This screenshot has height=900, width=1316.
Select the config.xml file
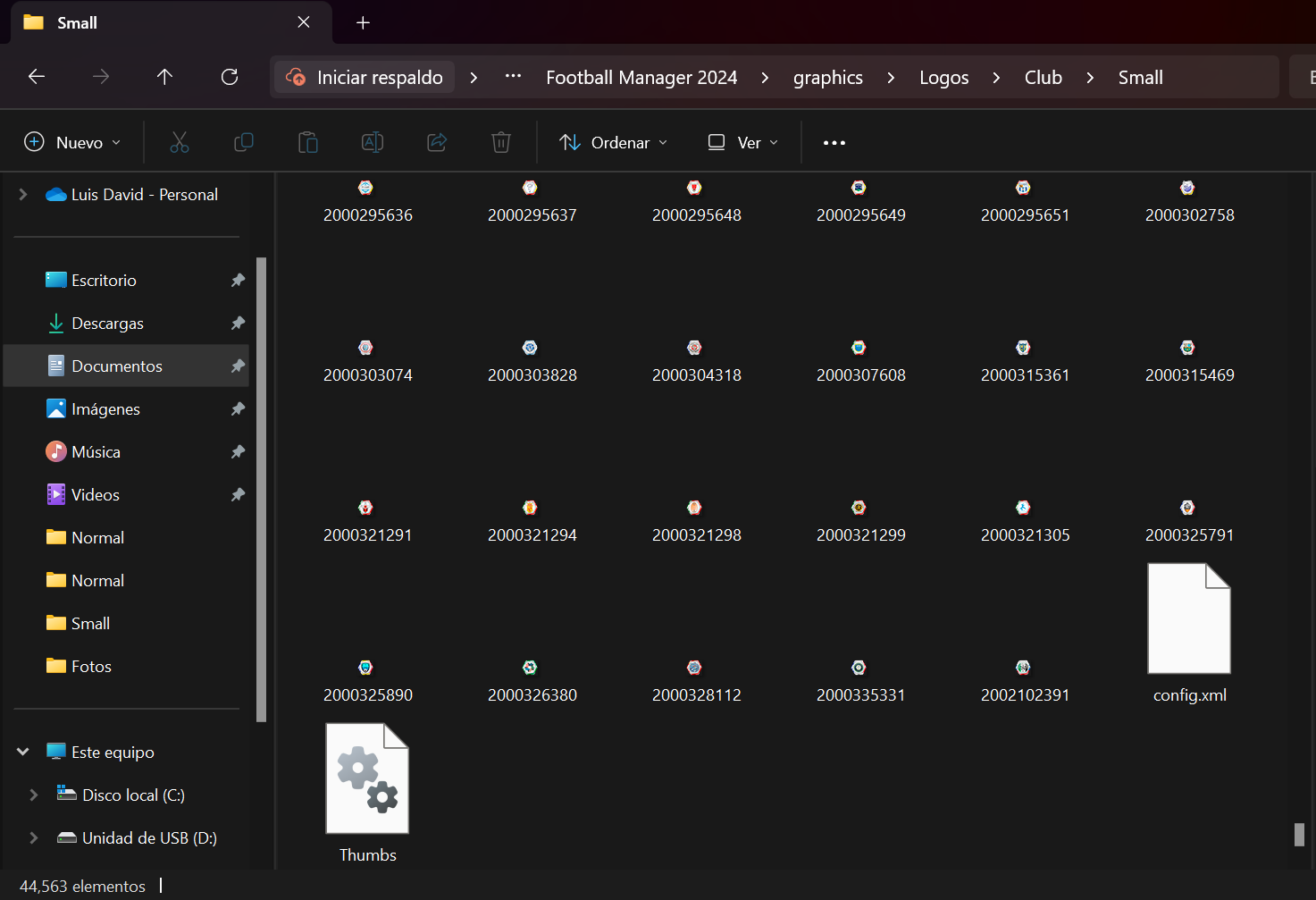[1189, 634]
